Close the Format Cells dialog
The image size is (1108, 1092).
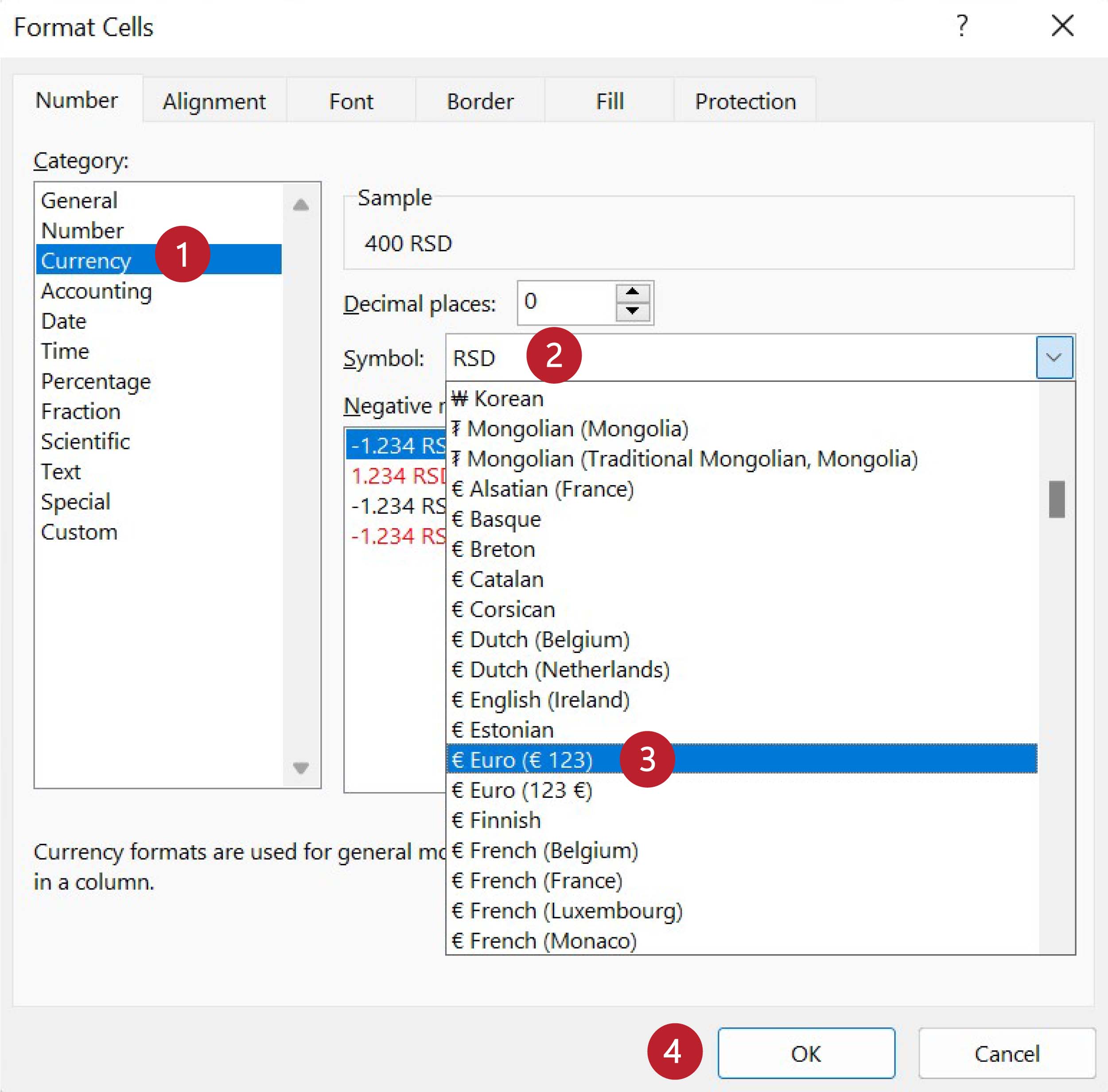point(1062,26)
